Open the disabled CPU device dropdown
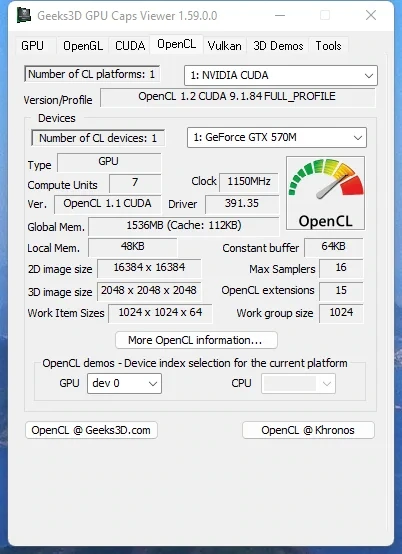The image size is (402, 554). click(x=298, y=383)
